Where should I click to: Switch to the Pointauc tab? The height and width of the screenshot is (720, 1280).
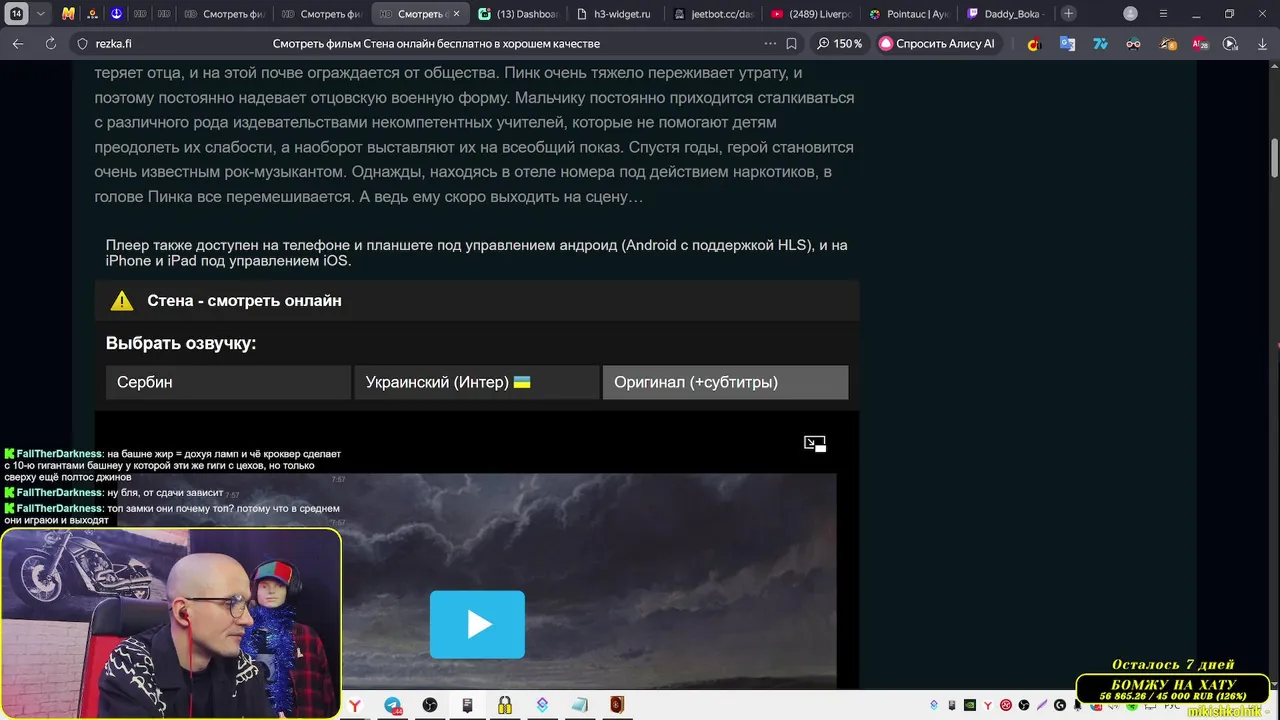point(908,14)
